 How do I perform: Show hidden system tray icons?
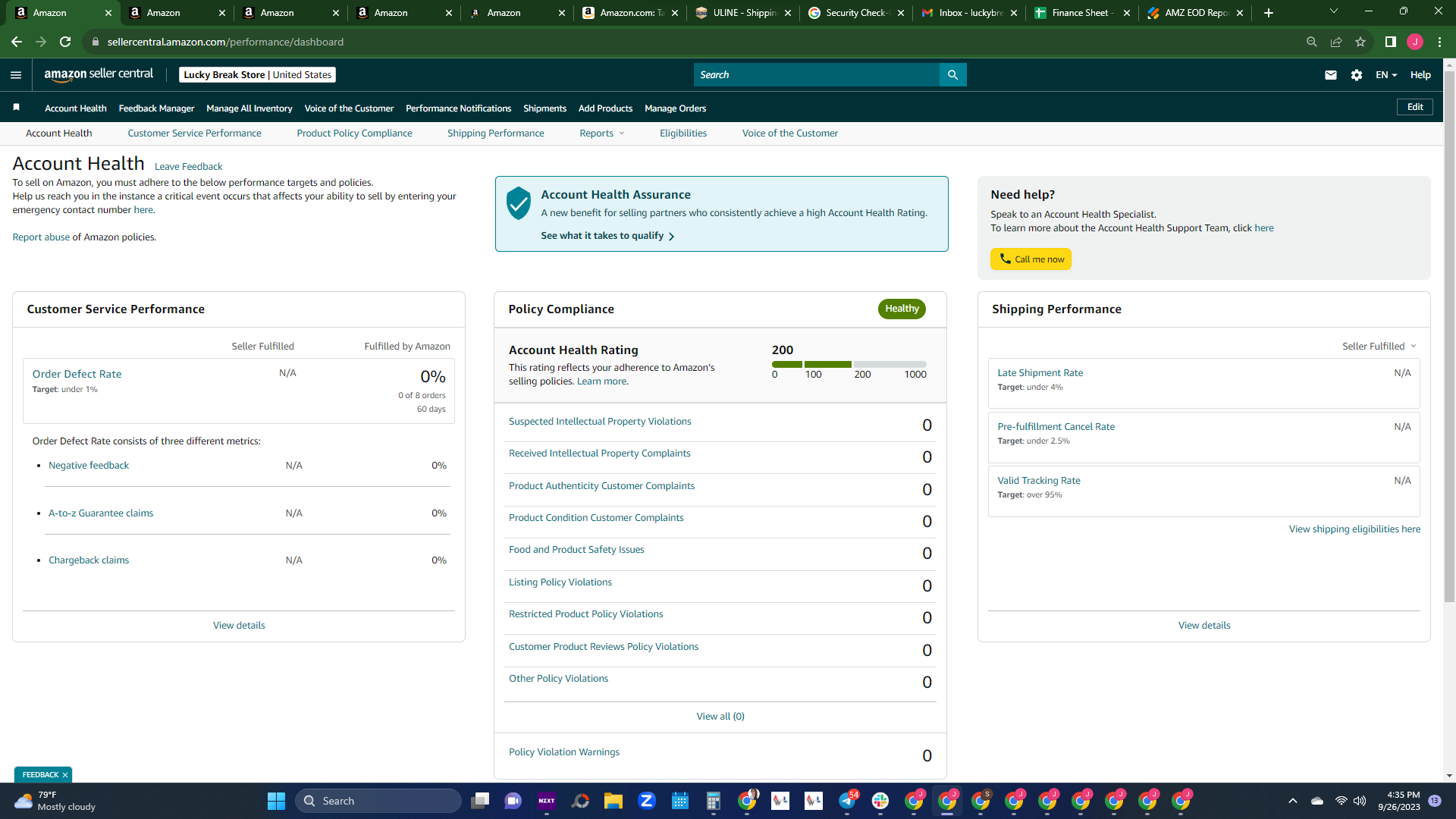coord(1293,801)
